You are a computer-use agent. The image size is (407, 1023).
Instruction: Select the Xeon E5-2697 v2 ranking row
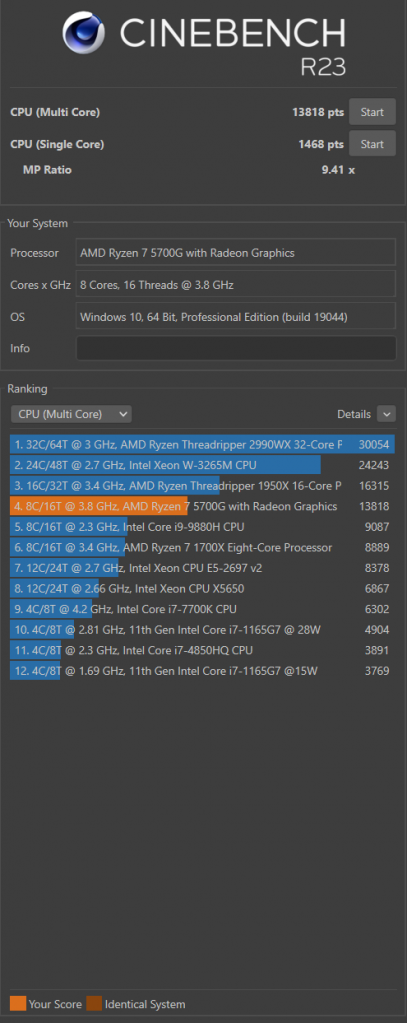coord(202,568)
